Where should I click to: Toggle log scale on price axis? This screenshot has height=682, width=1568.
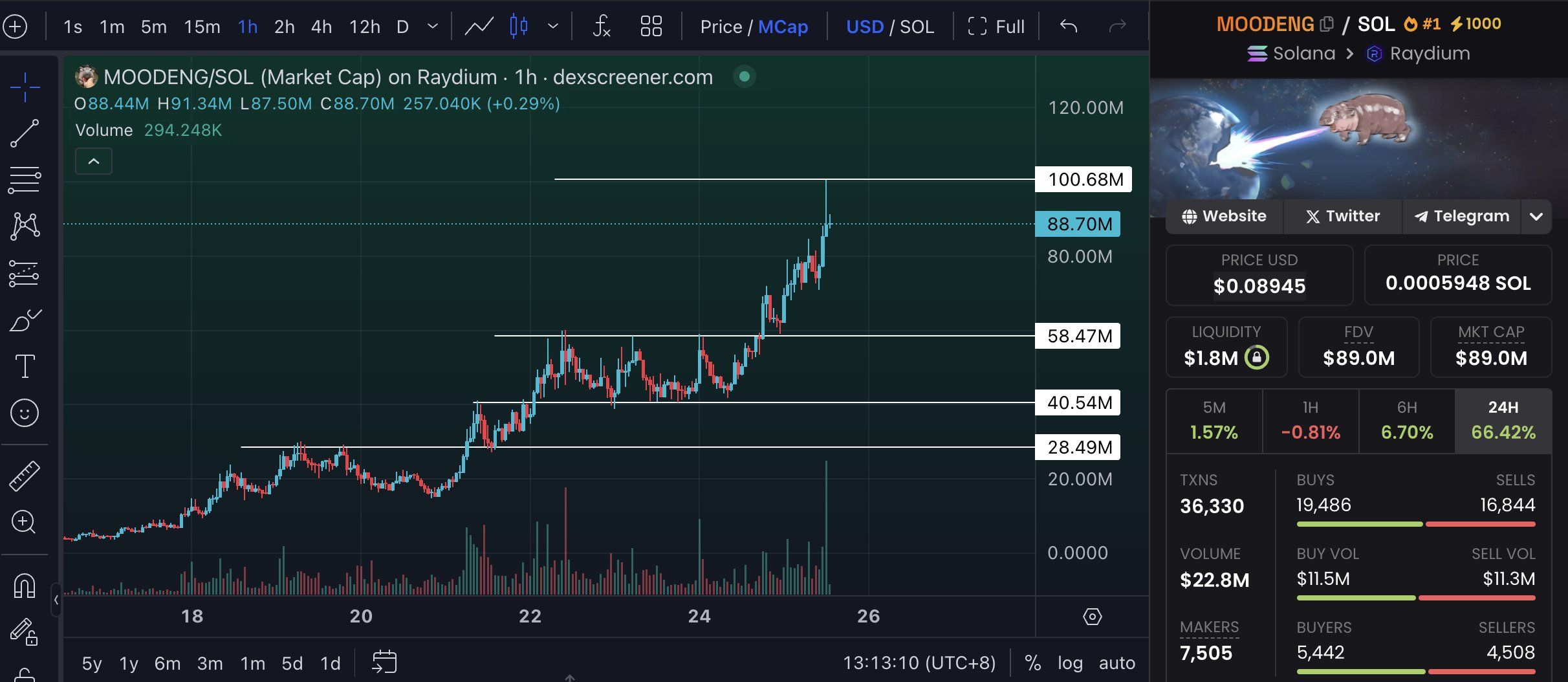[x=1070, y=663]
